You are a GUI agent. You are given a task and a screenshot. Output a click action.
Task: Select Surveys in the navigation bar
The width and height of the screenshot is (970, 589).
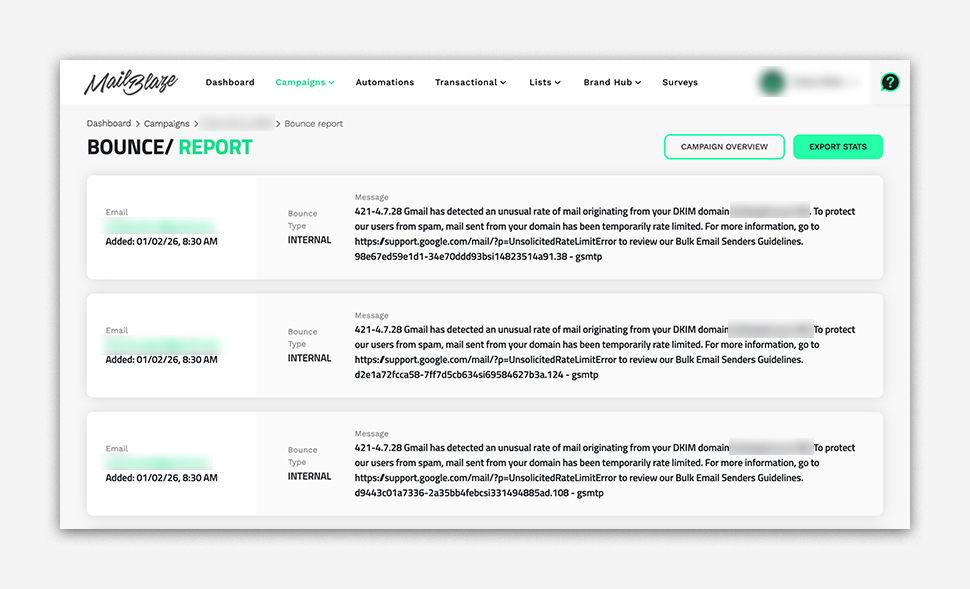[680, 83]
